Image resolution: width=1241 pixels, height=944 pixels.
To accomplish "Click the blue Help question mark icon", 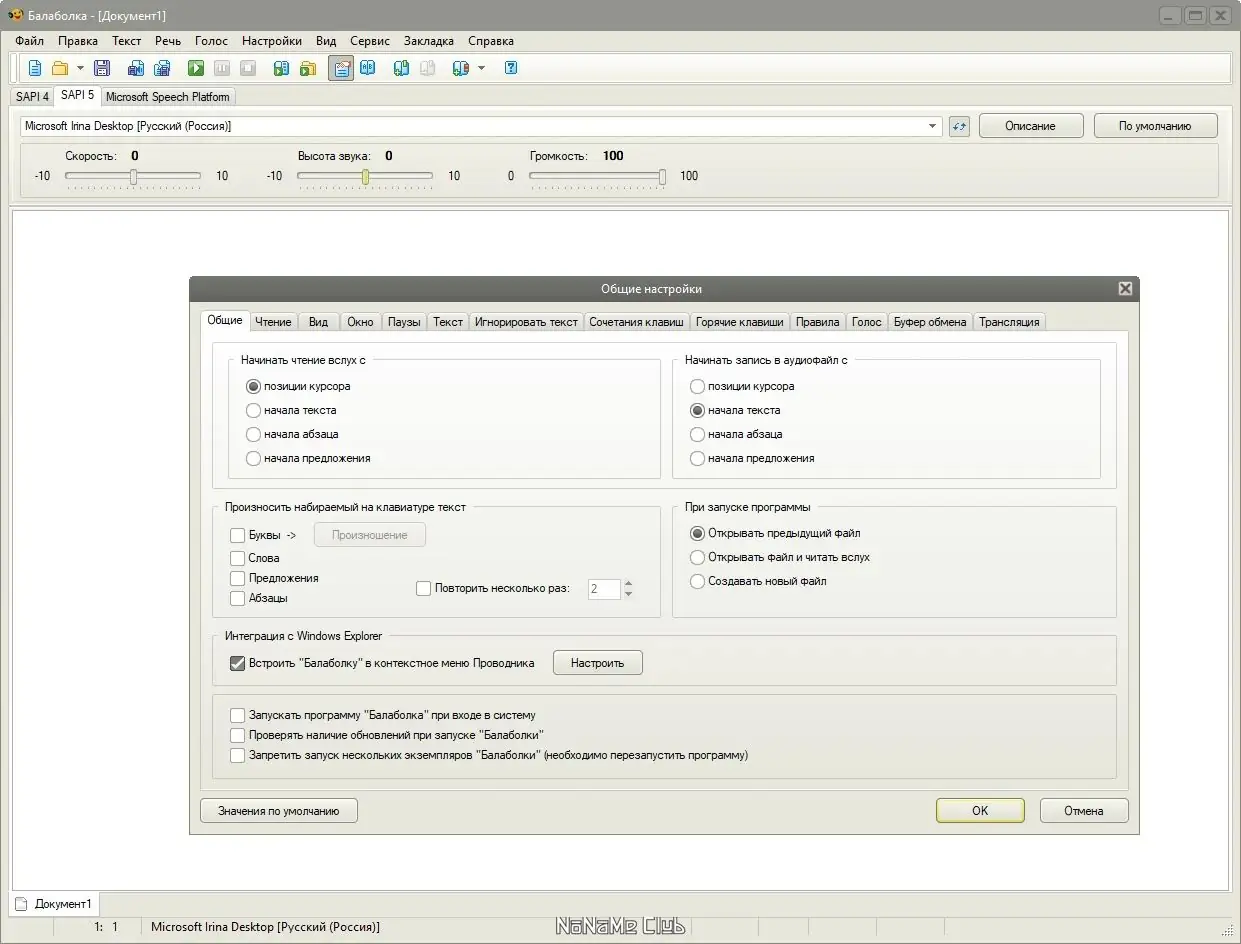I will pyautogui.click(x=511, y=68).
